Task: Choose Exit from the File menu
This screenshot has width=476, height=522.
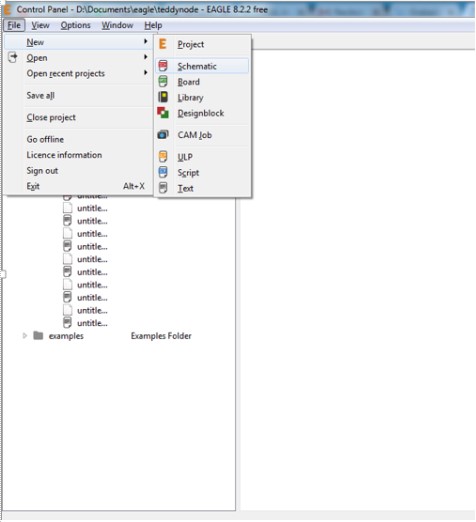Action: (79, 186)
